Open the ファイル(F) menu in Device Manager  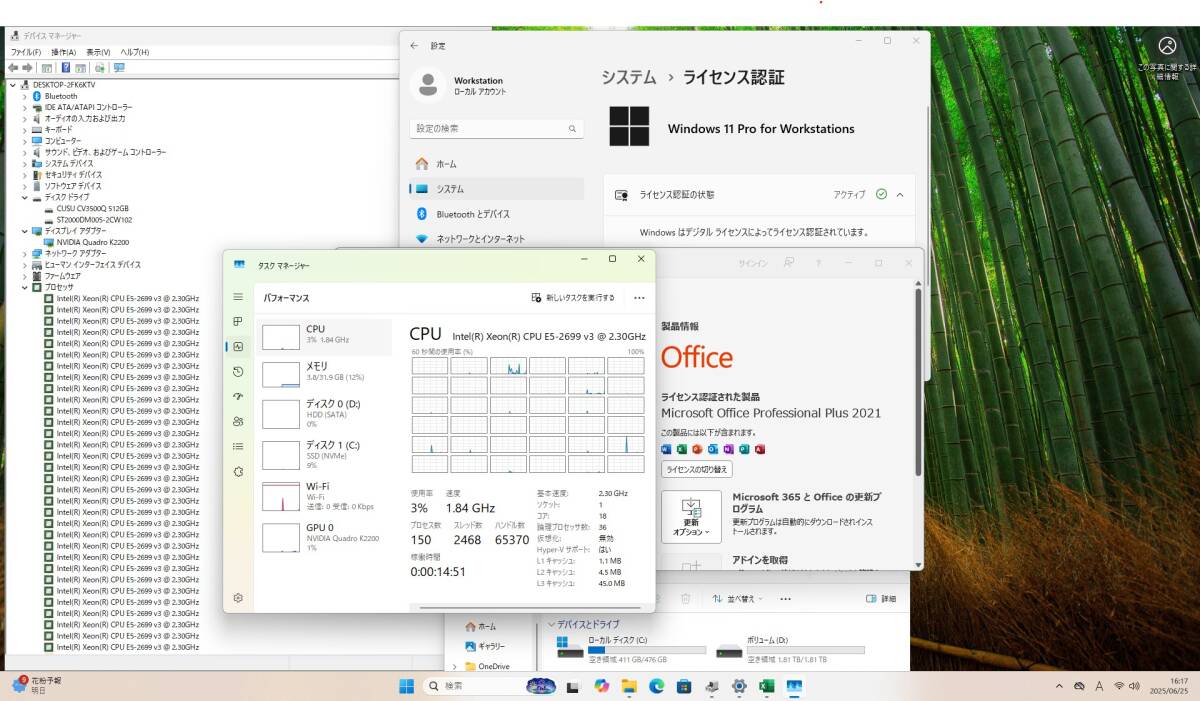[25, 52]
